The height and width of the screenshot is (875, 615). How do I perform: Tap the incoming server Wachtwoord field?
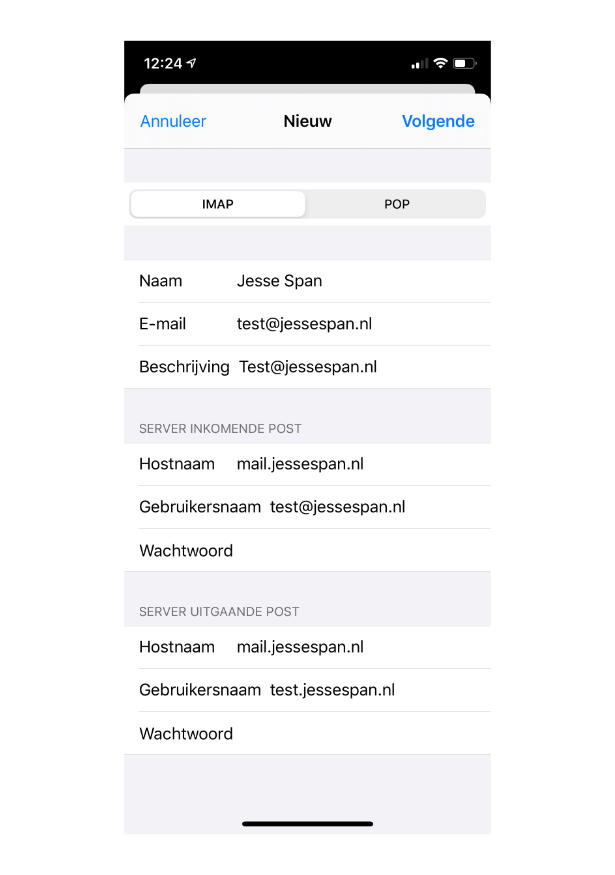point(308,551)
